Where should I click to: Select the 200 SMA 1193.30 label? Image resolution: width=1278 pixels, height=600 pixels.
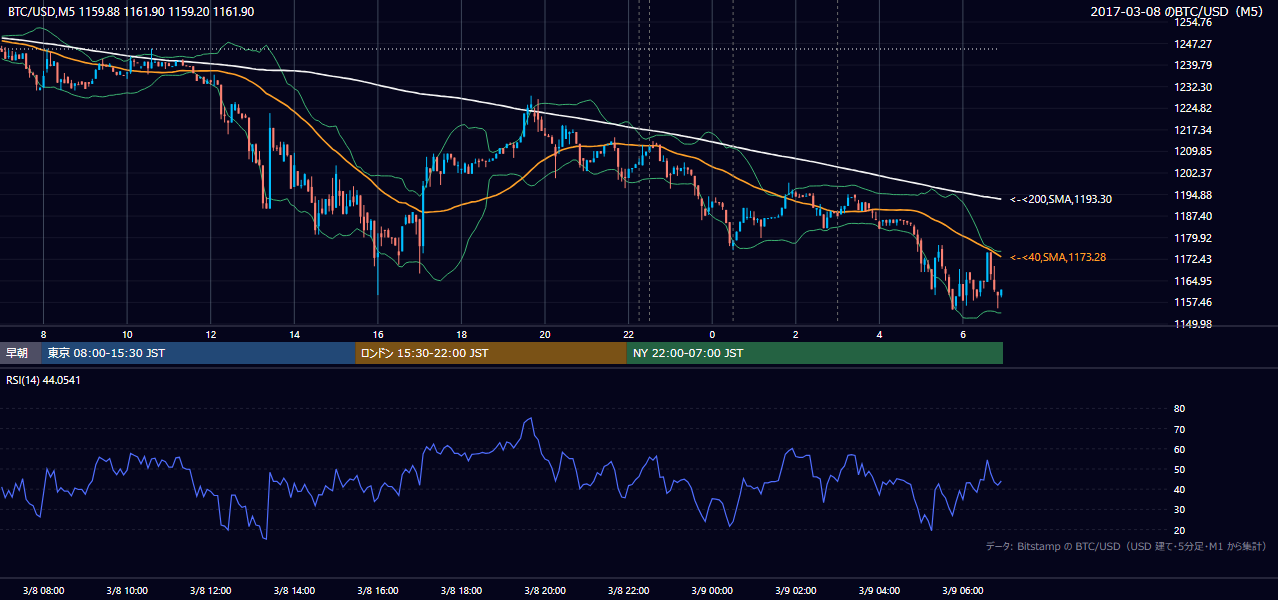(1061, 199)
